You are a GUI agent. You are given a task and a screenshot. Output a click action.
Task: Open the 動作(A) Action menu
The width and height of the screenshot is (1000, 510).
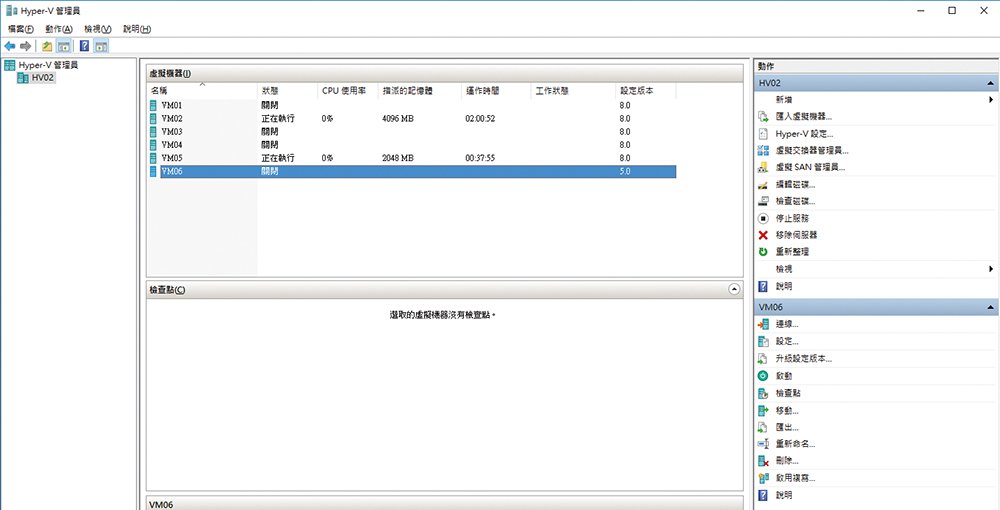point(59,29)
